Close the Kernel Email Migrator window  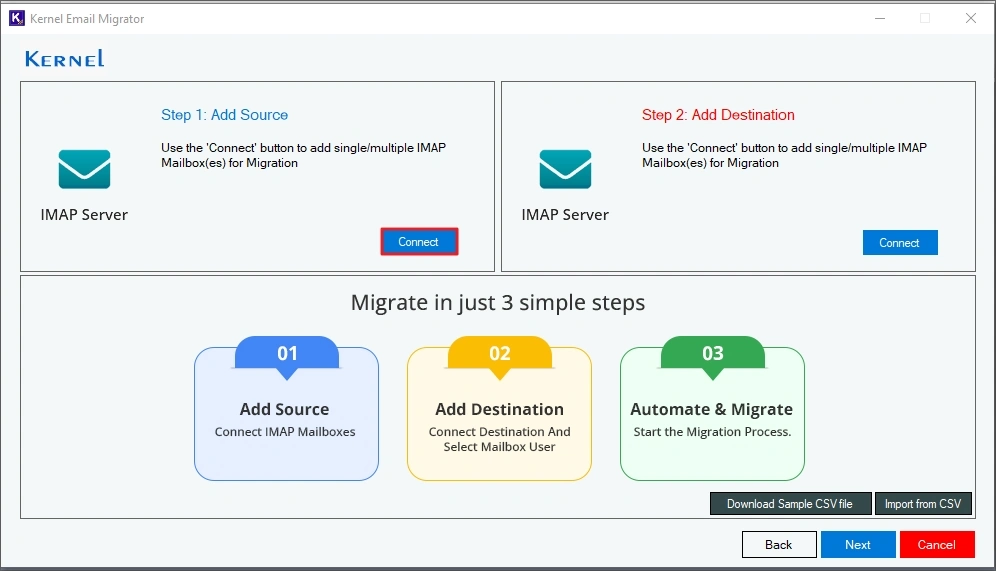[x=971, y=18]
